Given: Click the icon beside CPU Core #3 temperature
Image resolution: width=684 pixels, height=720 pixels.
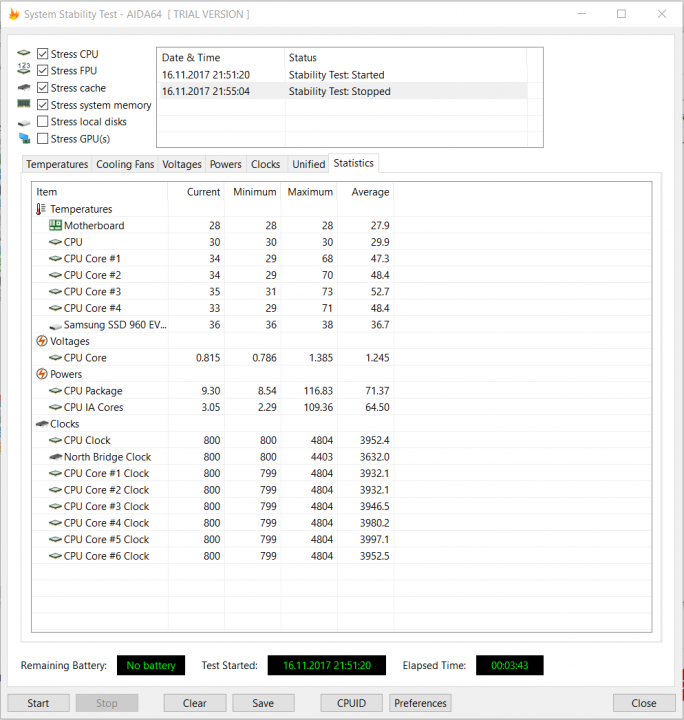Looking at the screenshot, I should coord(55,292).
